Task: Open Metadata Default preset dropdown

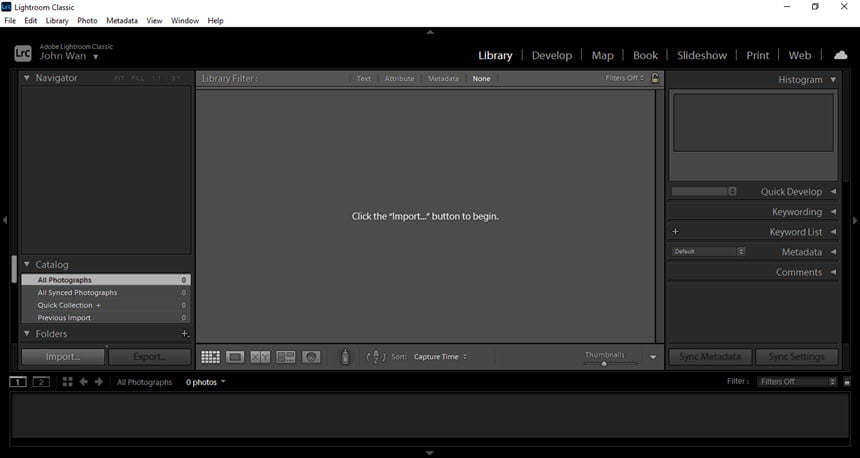Action: click(708, 252)
